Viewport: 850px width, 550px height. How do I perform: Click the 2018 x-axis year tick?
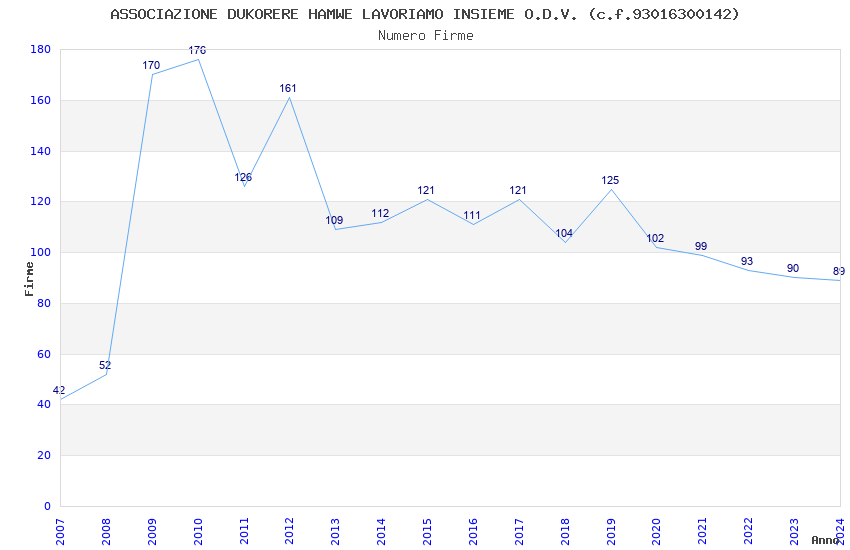tap(565, 531)
